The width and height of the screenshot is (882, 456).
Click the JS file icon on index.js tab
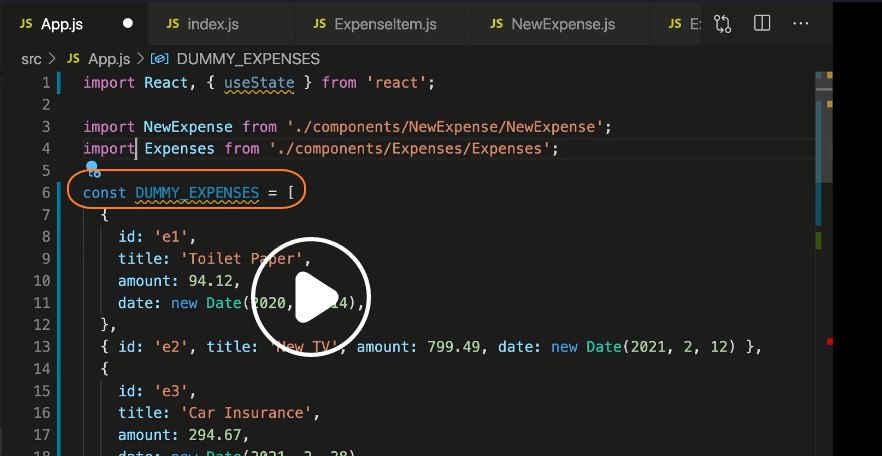[173, 24]
